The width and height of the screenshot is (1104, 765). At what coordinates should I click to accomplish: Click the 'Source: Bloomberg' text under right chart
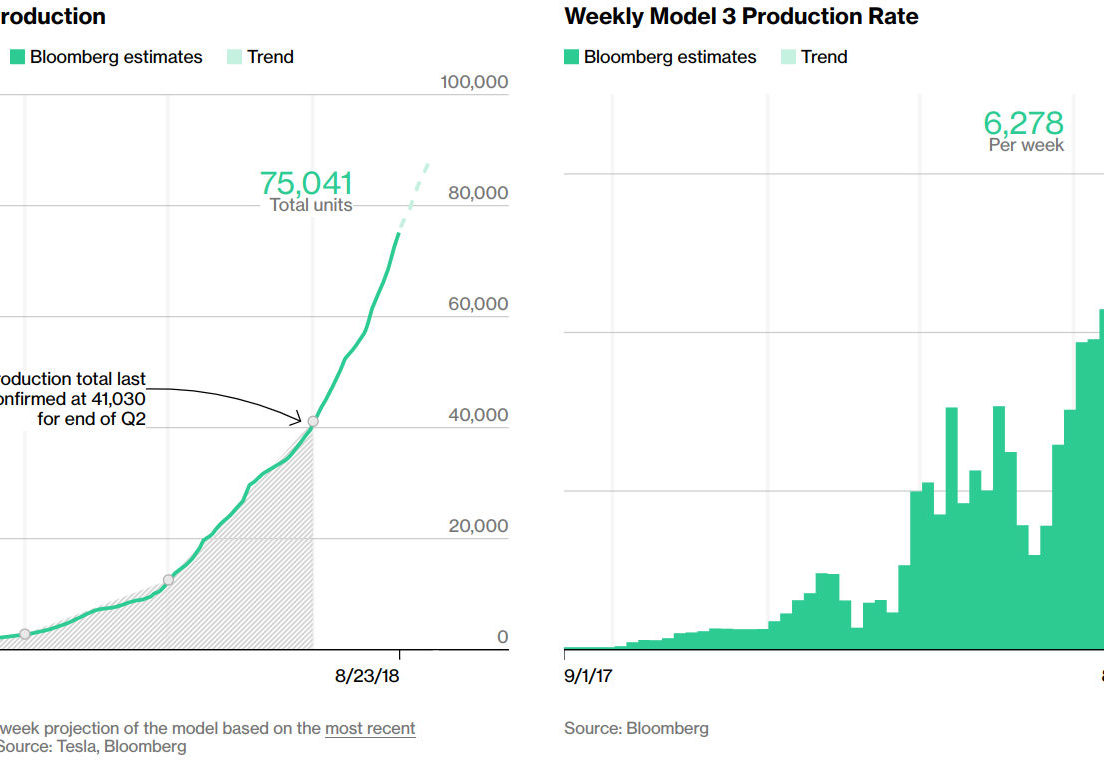[636, 728]
